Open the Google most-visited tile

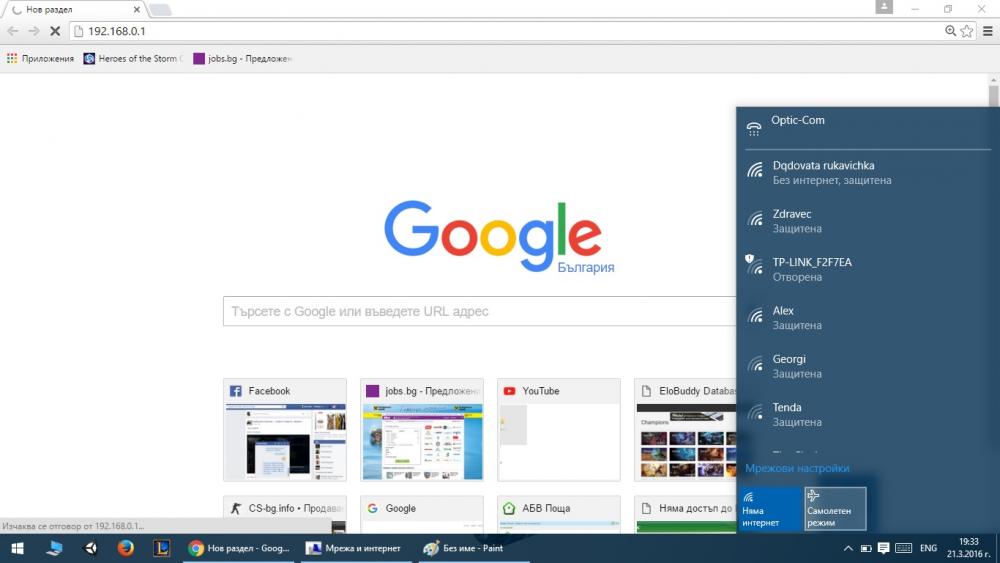point(422,515)
